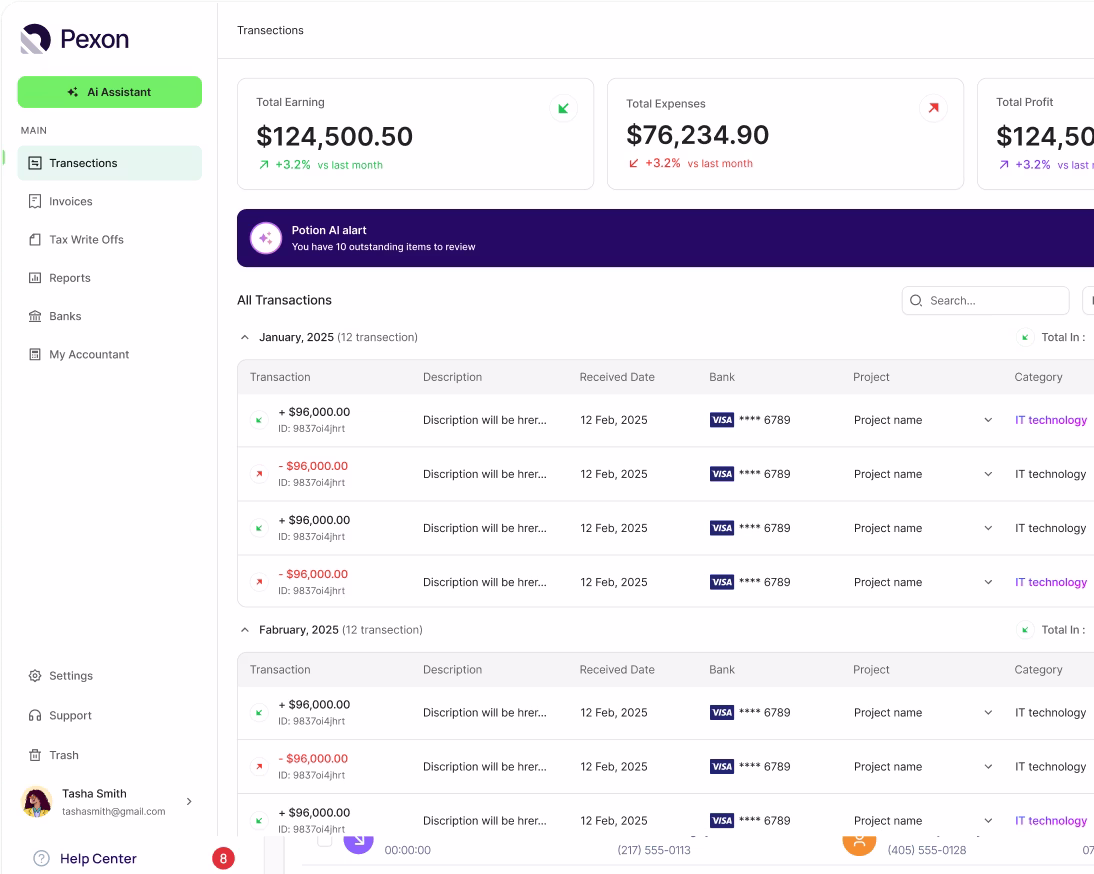Click the Pexon logo
The width and height of the screenshot is (1094, 874).
[x=75, y=39]
